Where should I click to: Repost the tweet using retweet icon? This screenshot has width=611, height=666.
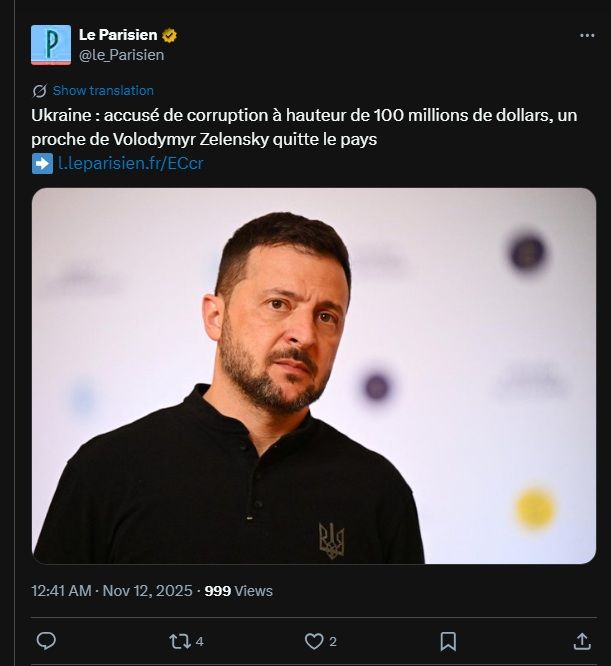pos(180,641)
